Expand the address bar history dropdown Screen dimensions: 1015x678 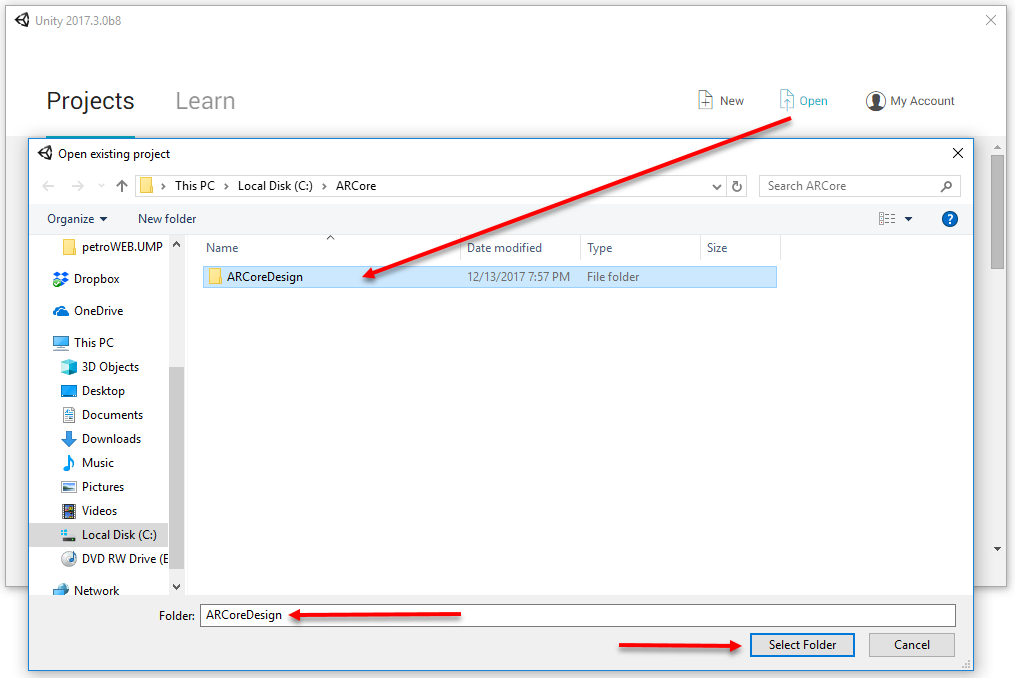[x=717, y=186]
